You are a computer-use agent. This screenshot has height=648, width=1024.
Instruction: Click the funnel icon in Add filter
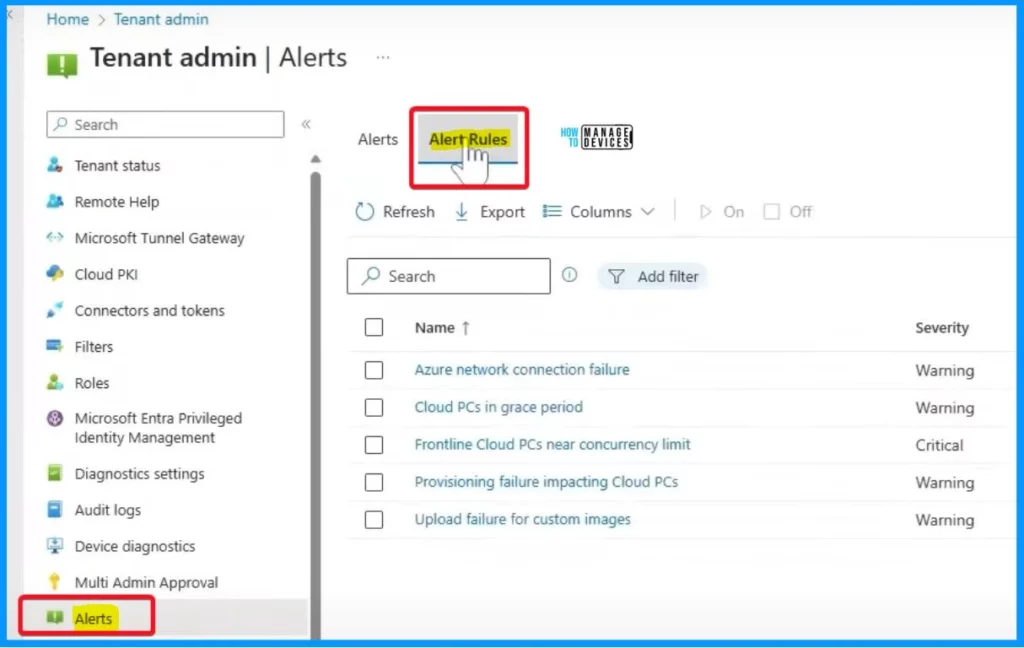pyautogui.click(x=616, y=276)
